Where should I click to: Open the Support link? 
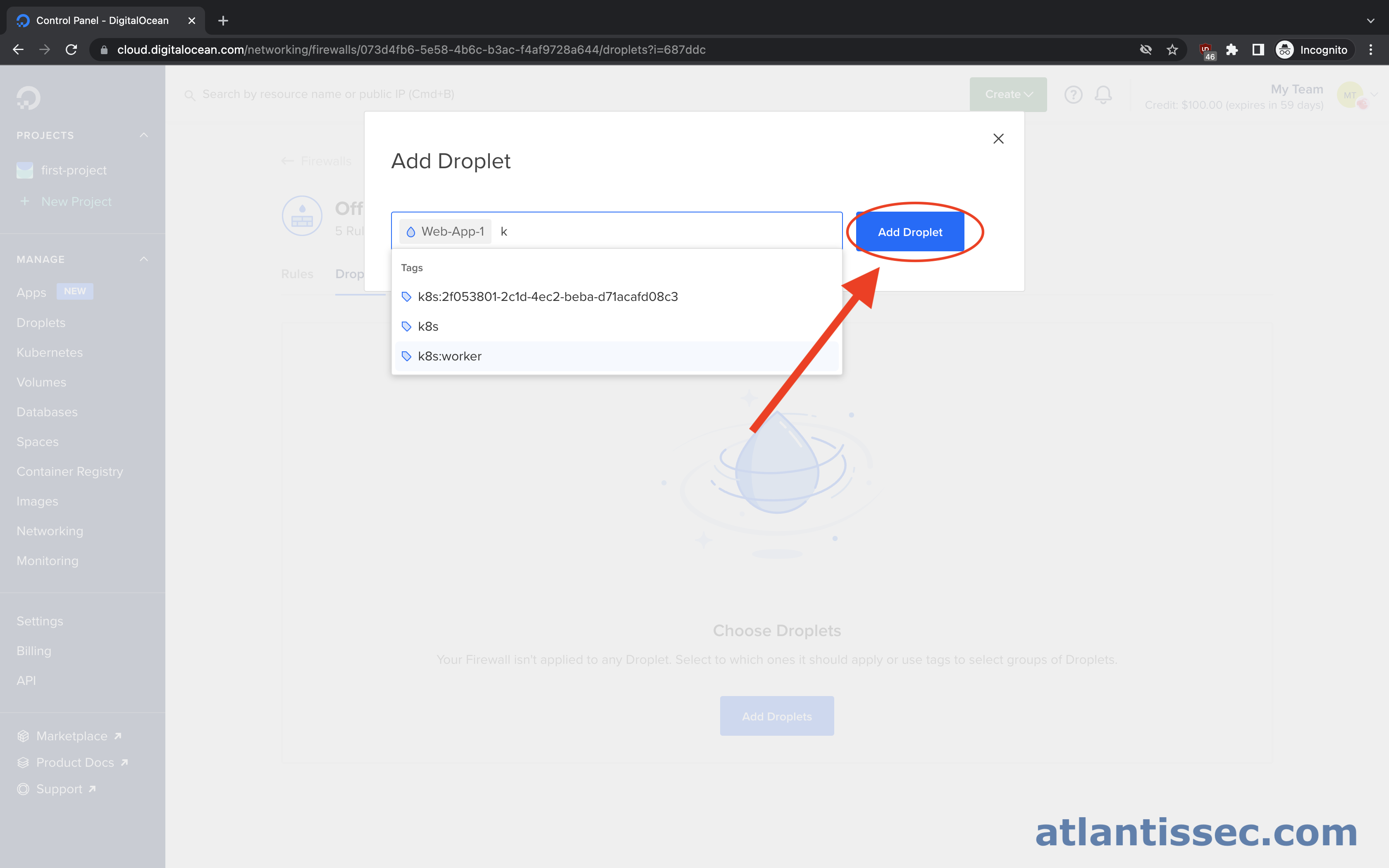(56, 789)
